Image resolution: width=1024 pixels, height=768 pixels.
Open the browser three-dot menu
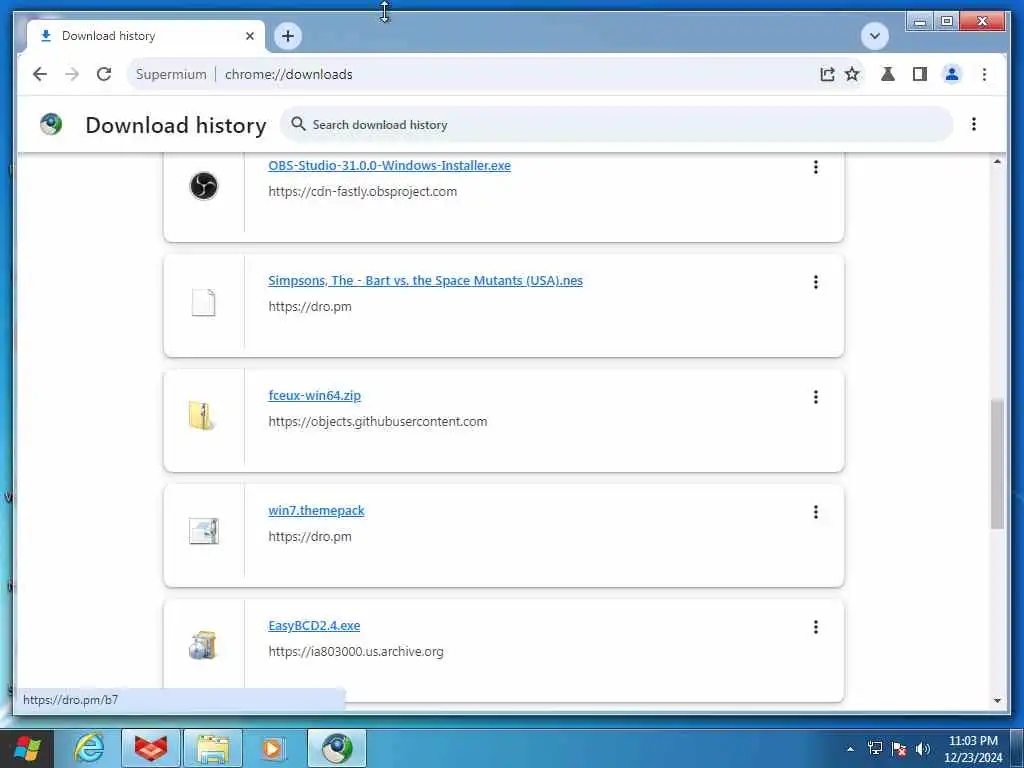(x=984, y=74)
